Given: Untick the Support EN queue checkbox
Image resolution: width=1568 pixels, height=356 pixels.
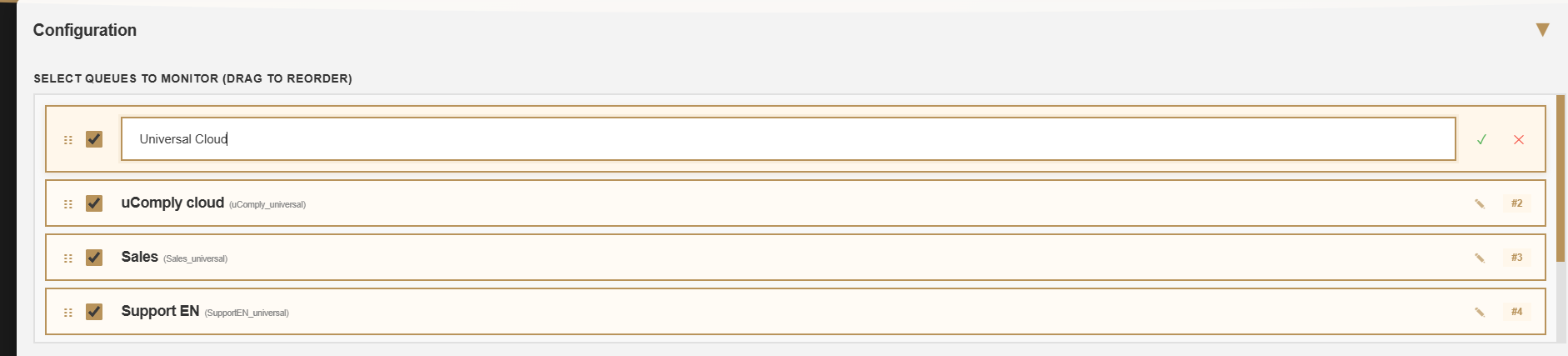Looking at the screenshot, I should pyautogui.click(x=94, y=312).
